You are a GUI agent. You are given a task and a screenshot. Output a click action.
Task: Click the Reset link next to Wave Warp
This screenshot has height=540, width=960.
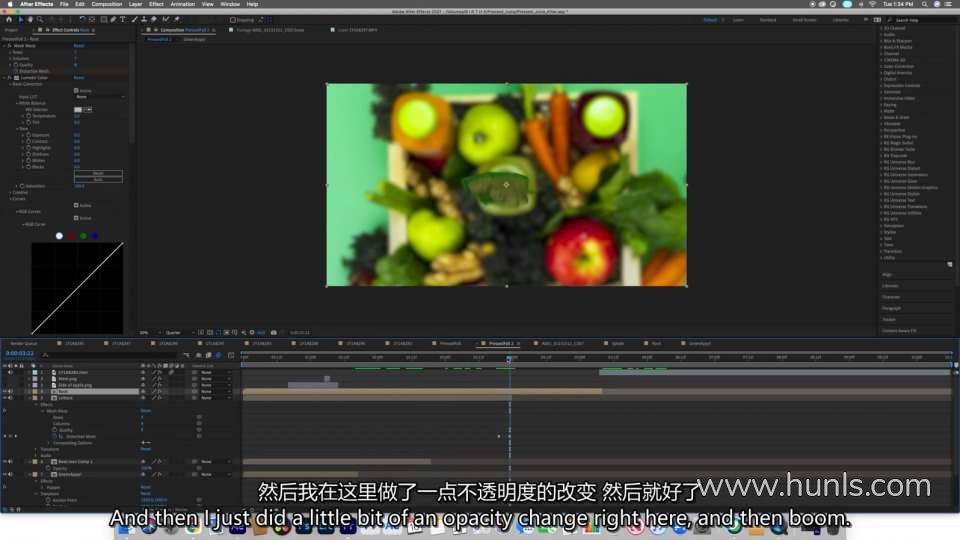(79, 46)
